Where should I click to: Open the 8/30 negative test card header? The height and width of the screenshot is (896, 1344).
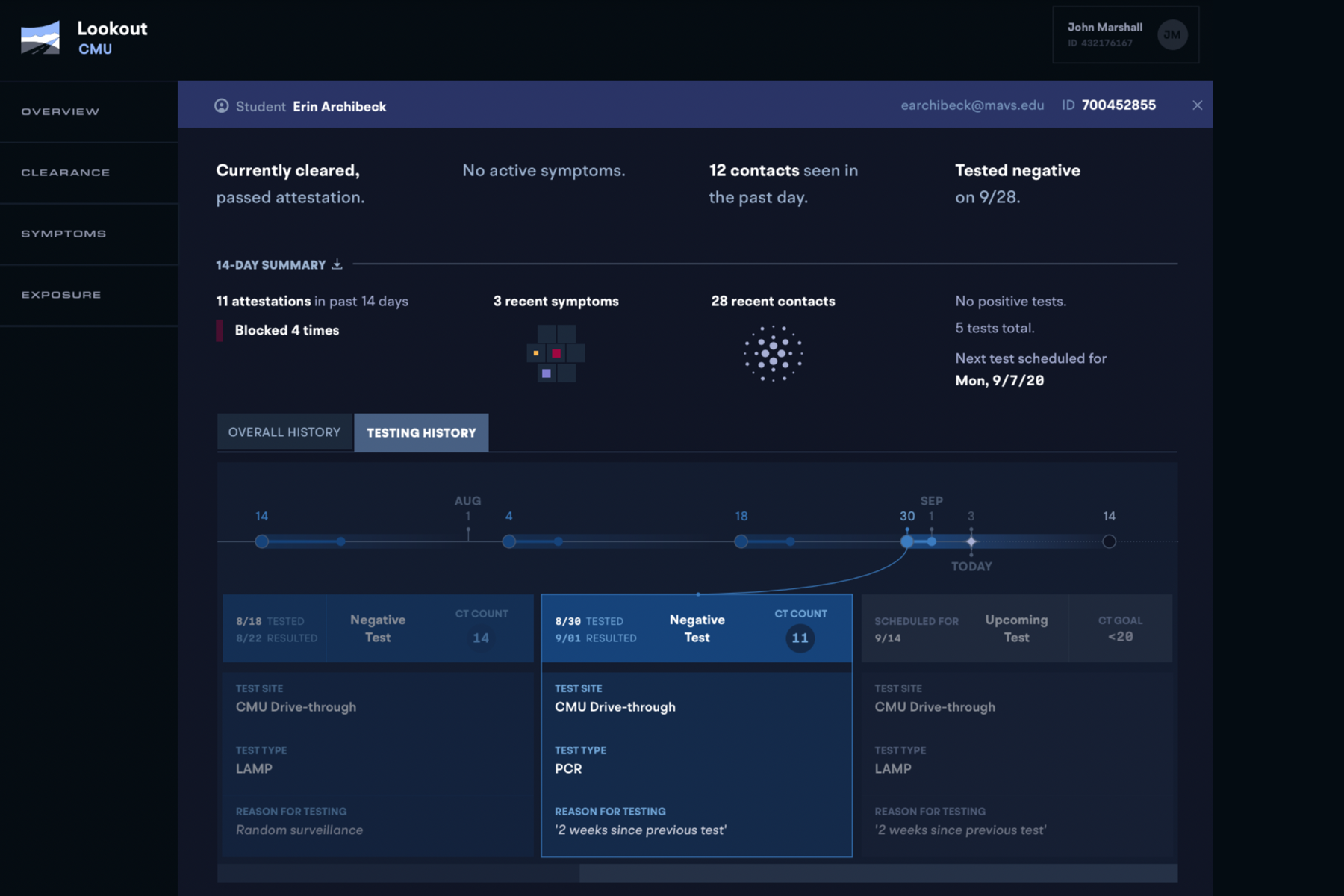(x=697, y=629)
